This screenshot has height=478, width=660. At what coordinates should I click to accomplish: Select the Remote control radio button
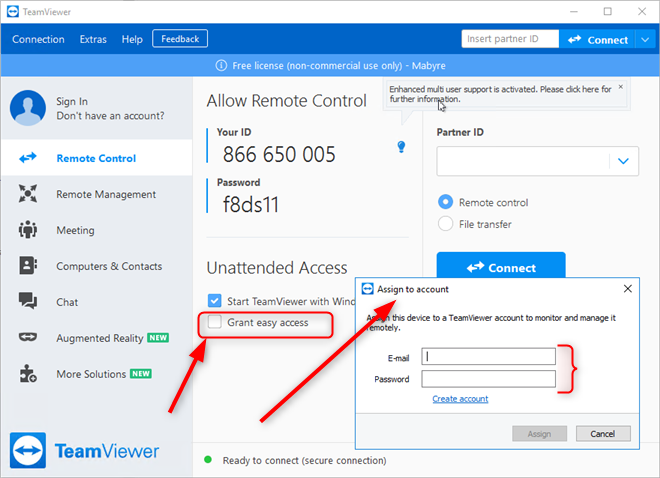click(x=446, y=202)
